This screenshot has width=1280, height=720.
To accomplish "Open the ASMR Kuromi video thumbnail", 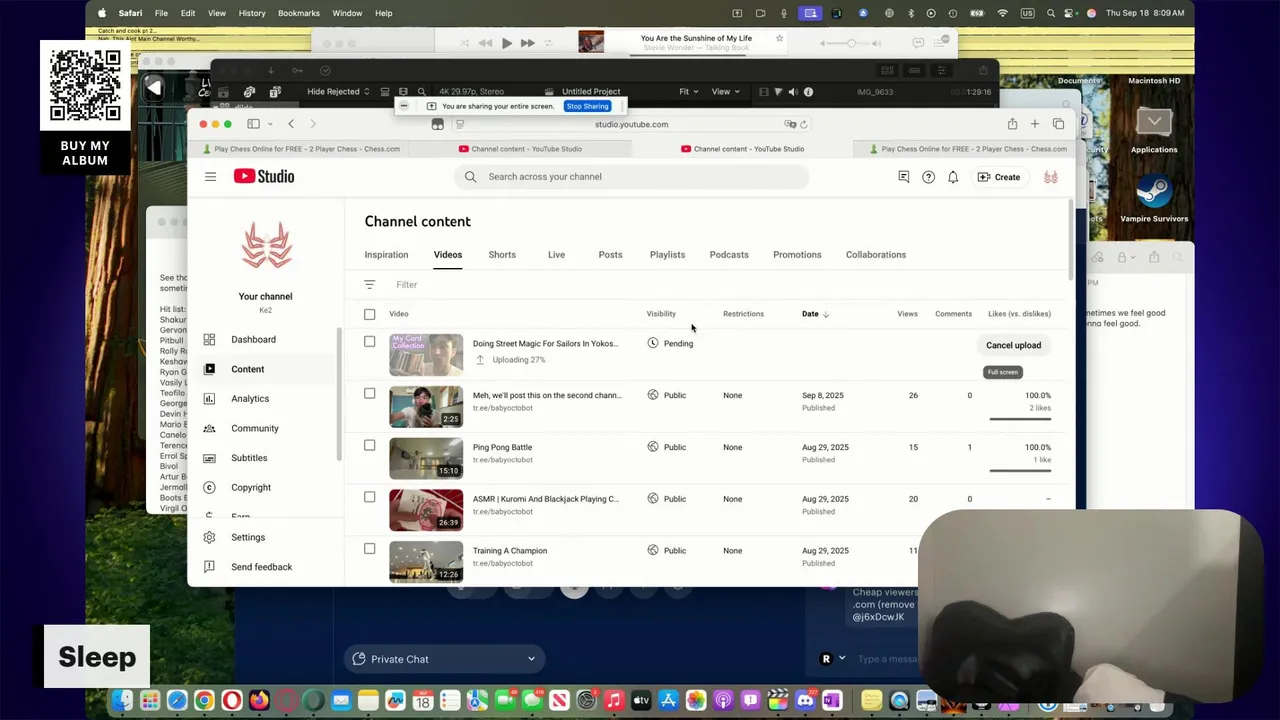I will [x=426, y=509].
